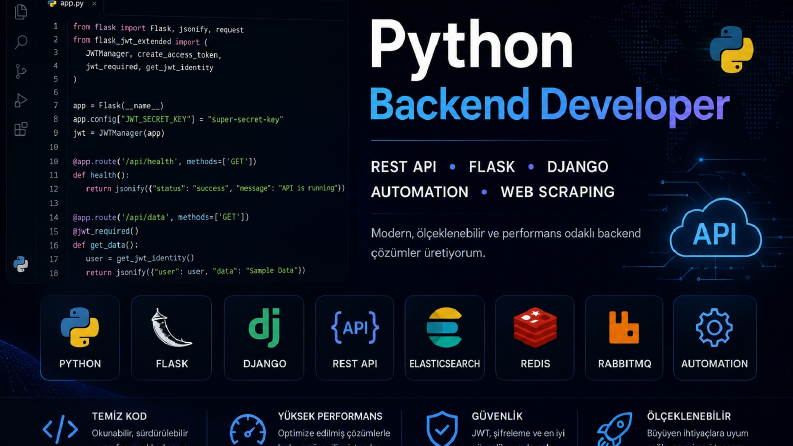Click the 'YÜKSEK PERFORMANS' heading

[330, 416]
